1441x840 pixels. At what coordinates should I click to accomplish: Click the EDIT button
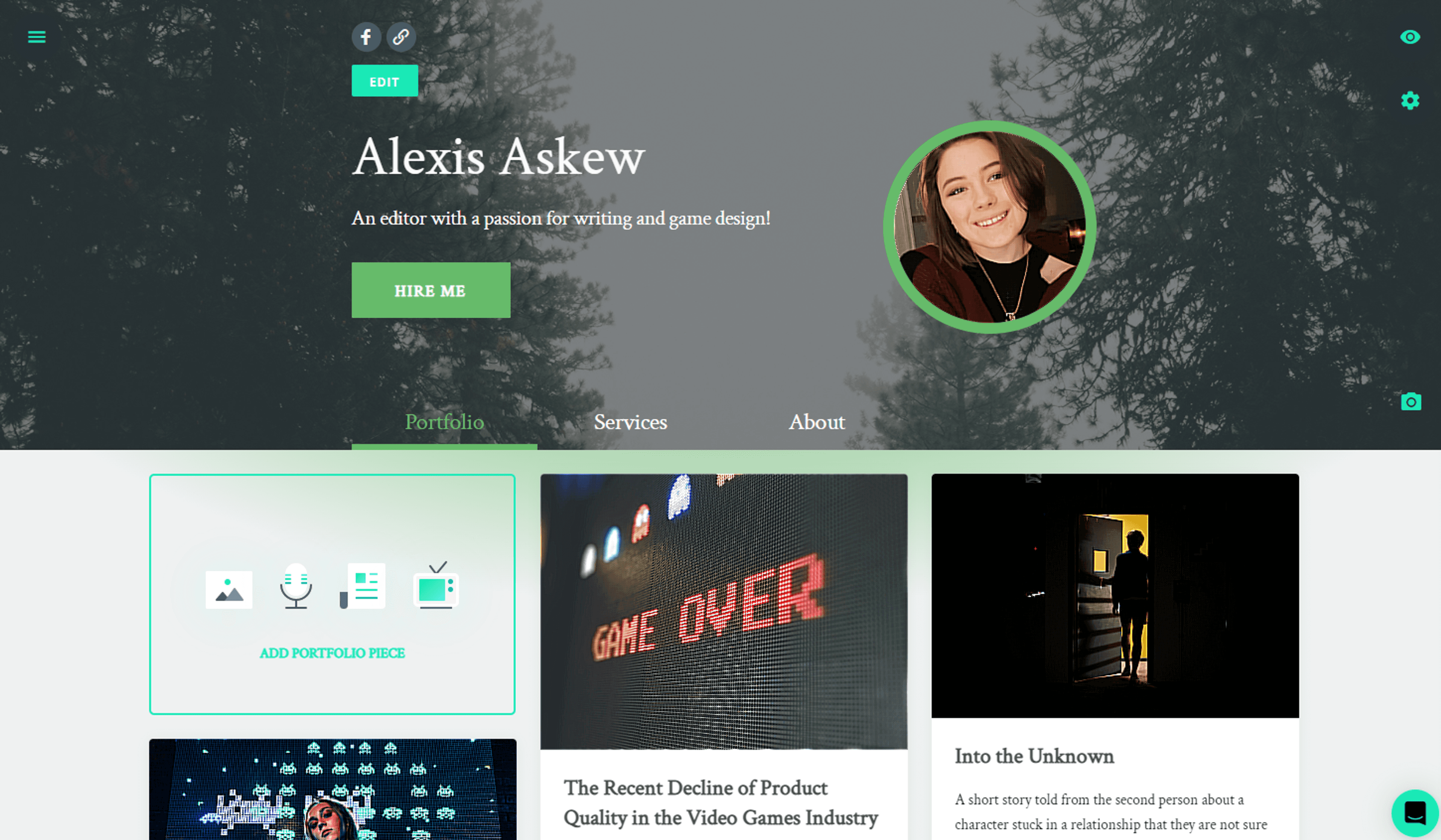(x=385, y=81)
